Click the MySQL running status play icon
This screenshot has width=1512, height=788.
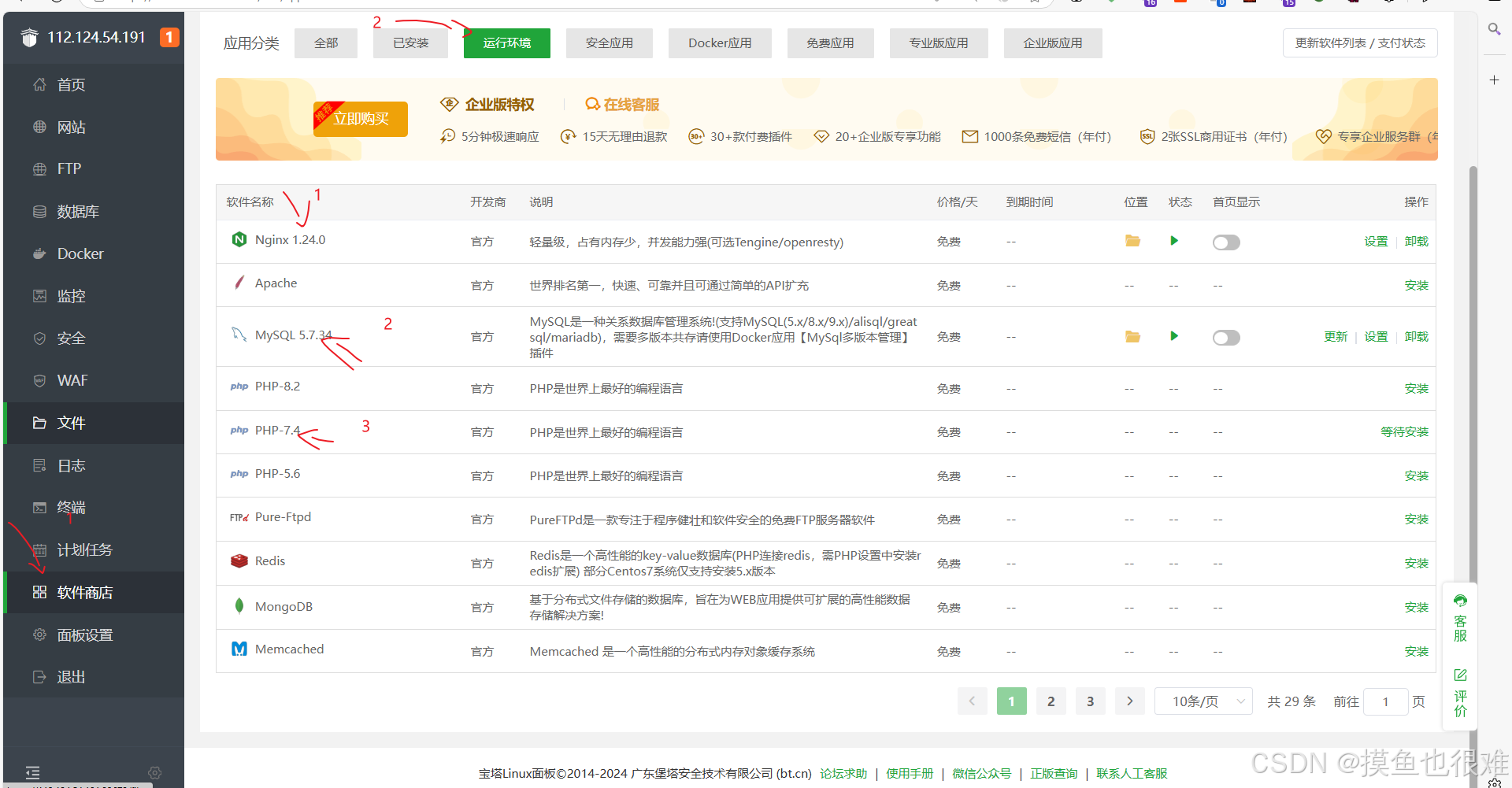coord(1174,336)
